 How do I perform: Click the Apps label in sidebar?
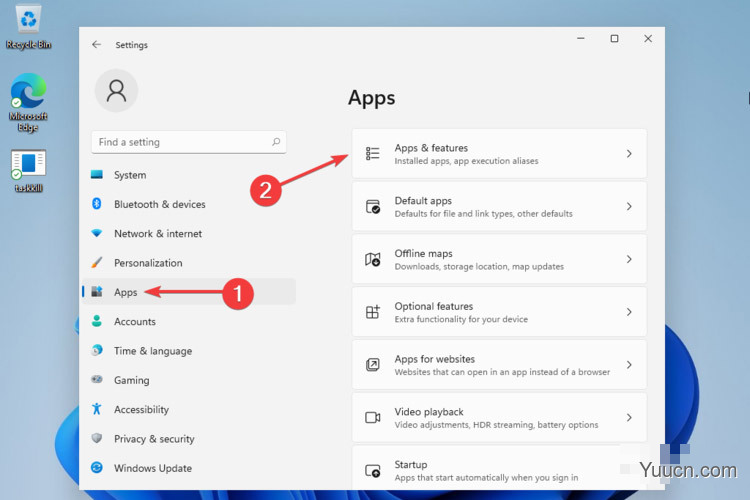(x=125, y=292)
